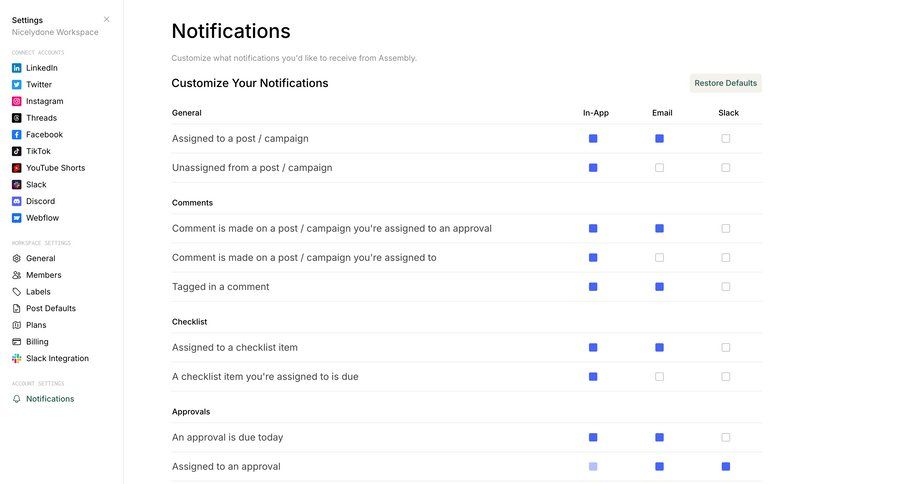Uncheck Email for Assigned to a post / campaign

pos(660,138)
